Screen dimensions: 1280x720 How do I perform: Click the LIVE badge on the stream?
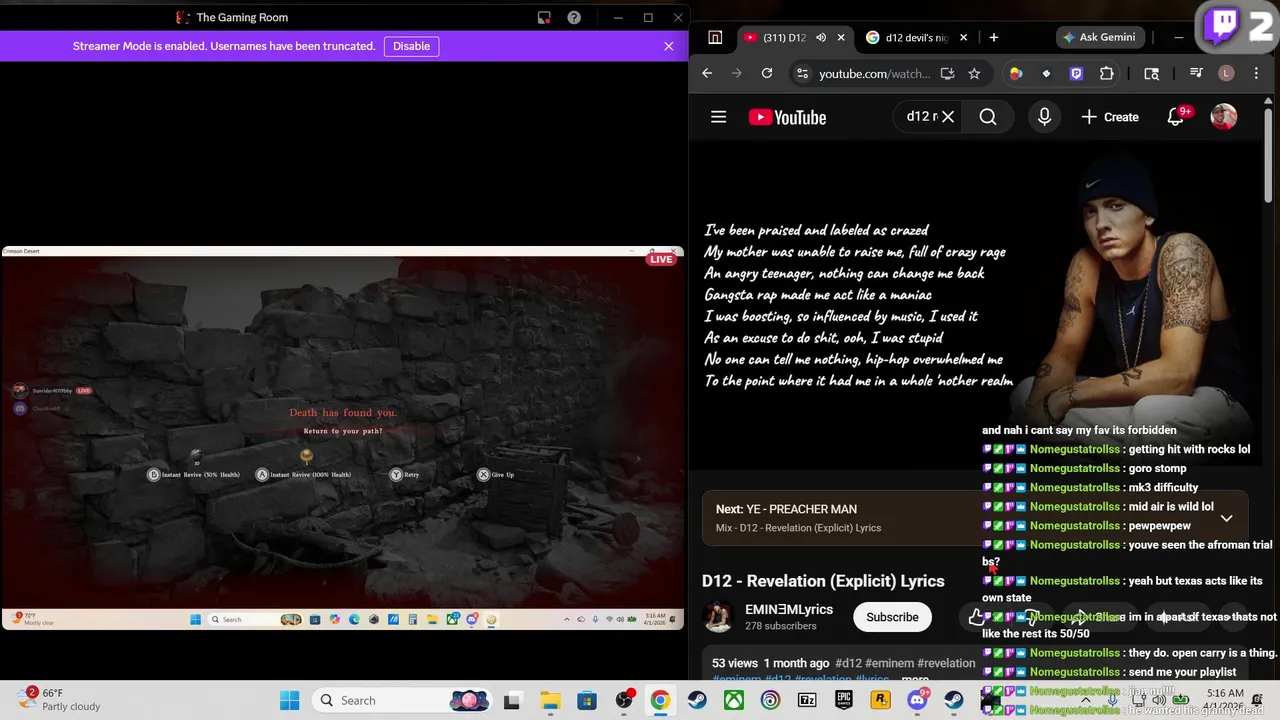click(x=661, y=259)
